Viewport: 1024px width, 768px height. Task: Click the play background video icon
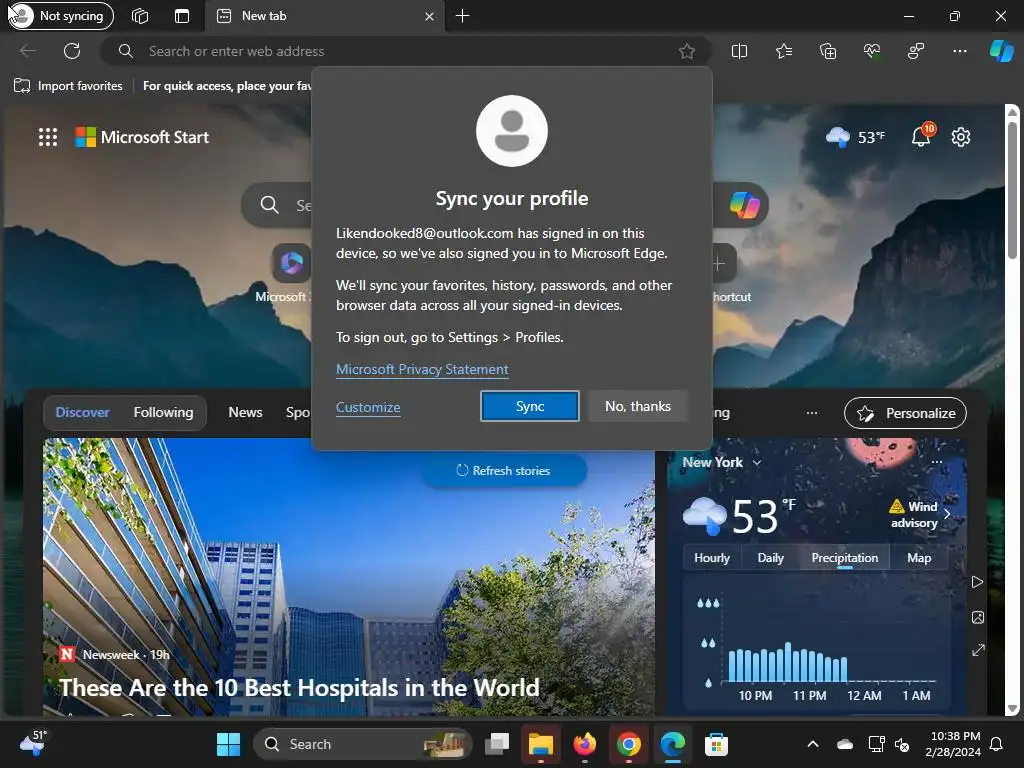point(977,582)
